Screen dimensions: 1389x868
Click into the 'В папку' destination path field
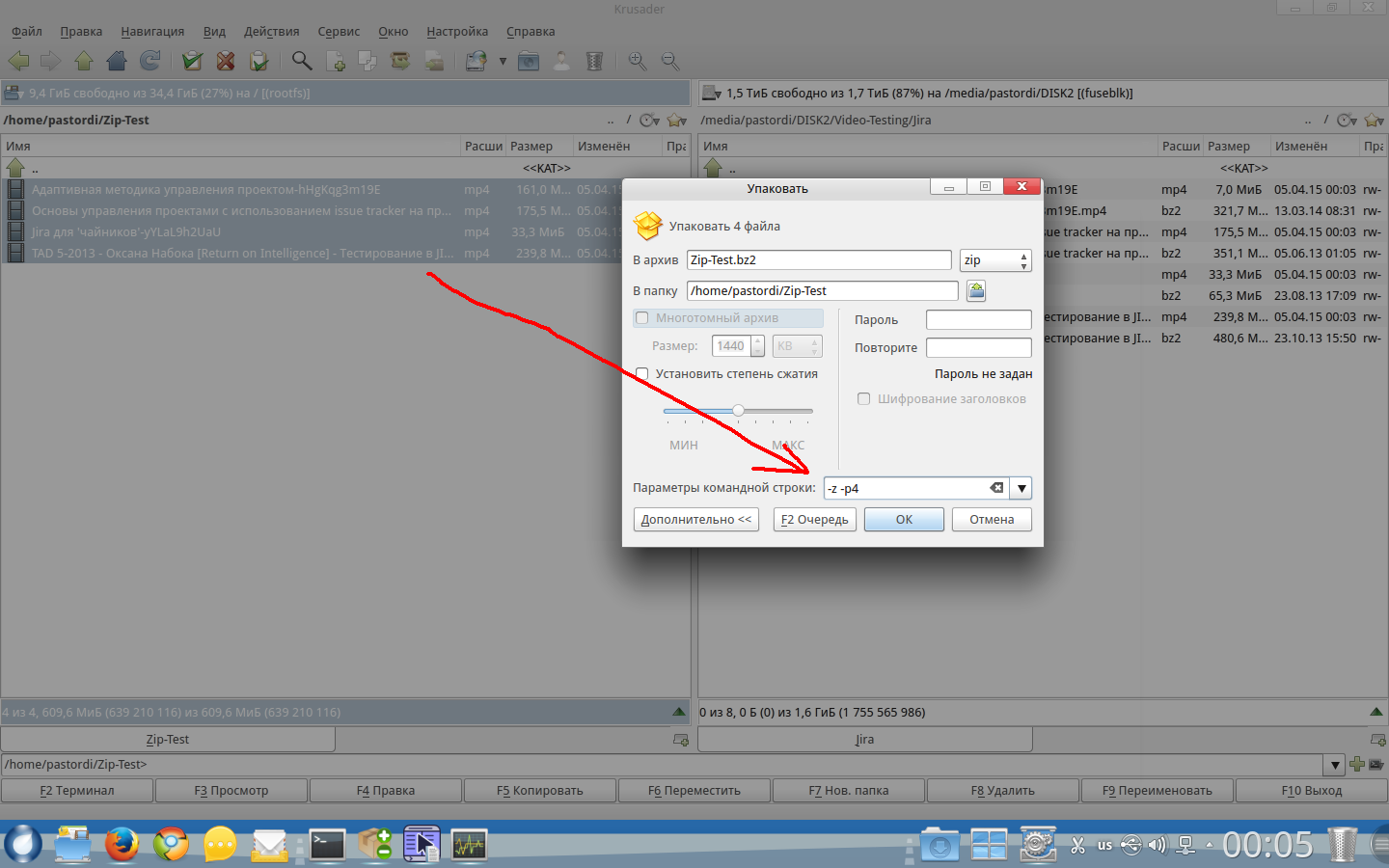tap(823, 290)
